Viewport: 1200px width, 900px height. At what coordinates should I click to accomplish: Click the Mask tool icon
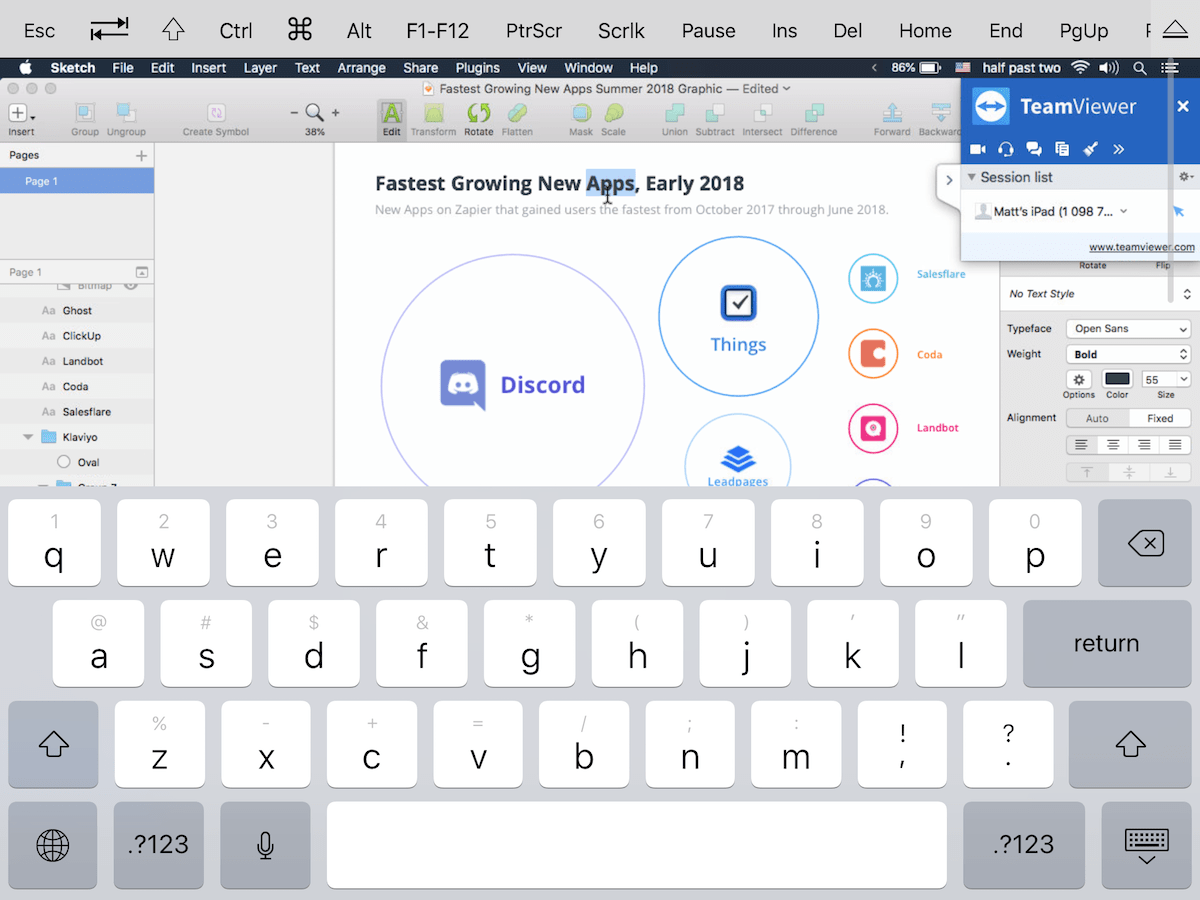coord(581,118)
